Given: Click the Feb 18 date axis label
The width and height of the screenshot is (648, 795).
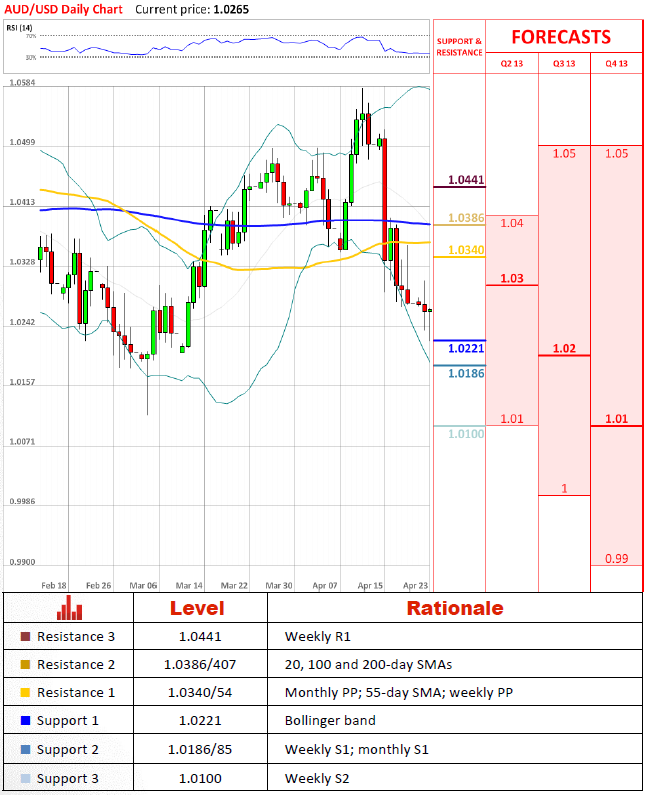Looking at the screenshot, I should 54,586.
